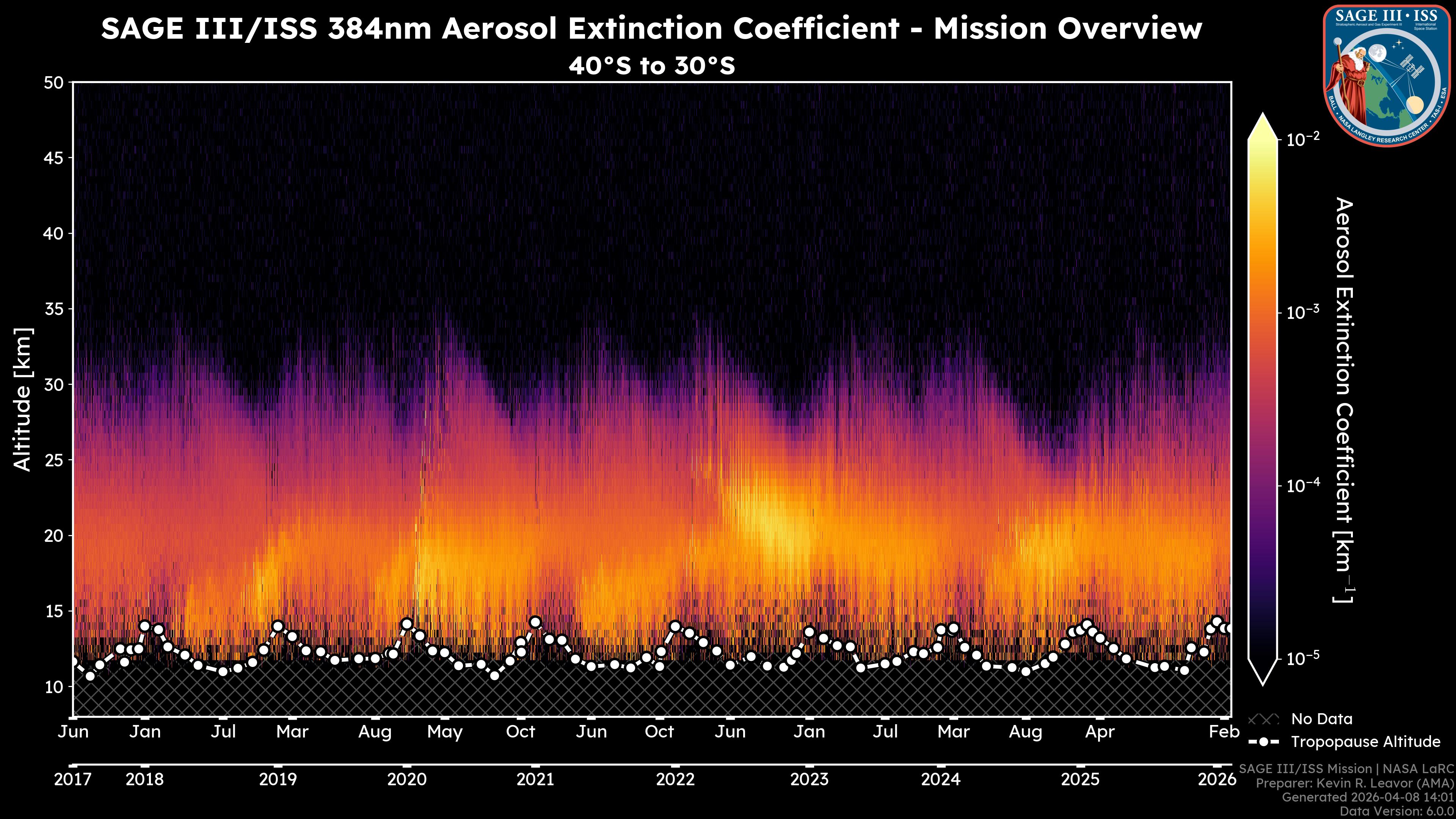Click the Data Version 6.0.0 text

pos(1397,811)
